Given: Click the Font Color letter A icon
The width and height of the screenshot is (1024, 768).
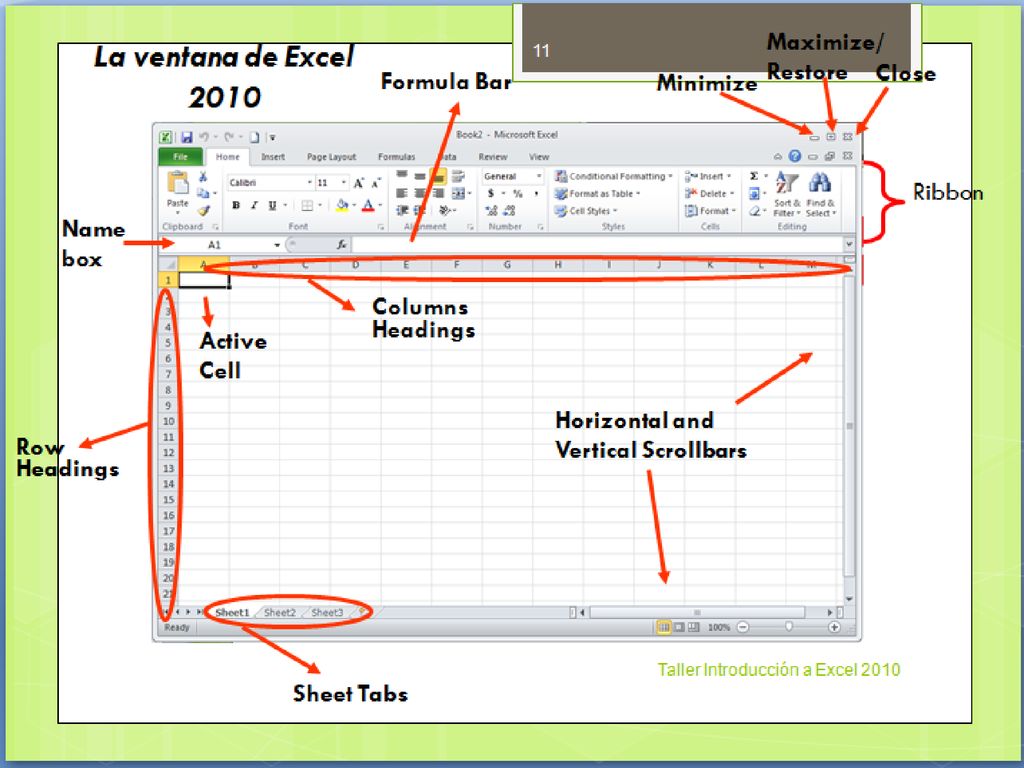Looking at the screenshot, I should 368,206.
